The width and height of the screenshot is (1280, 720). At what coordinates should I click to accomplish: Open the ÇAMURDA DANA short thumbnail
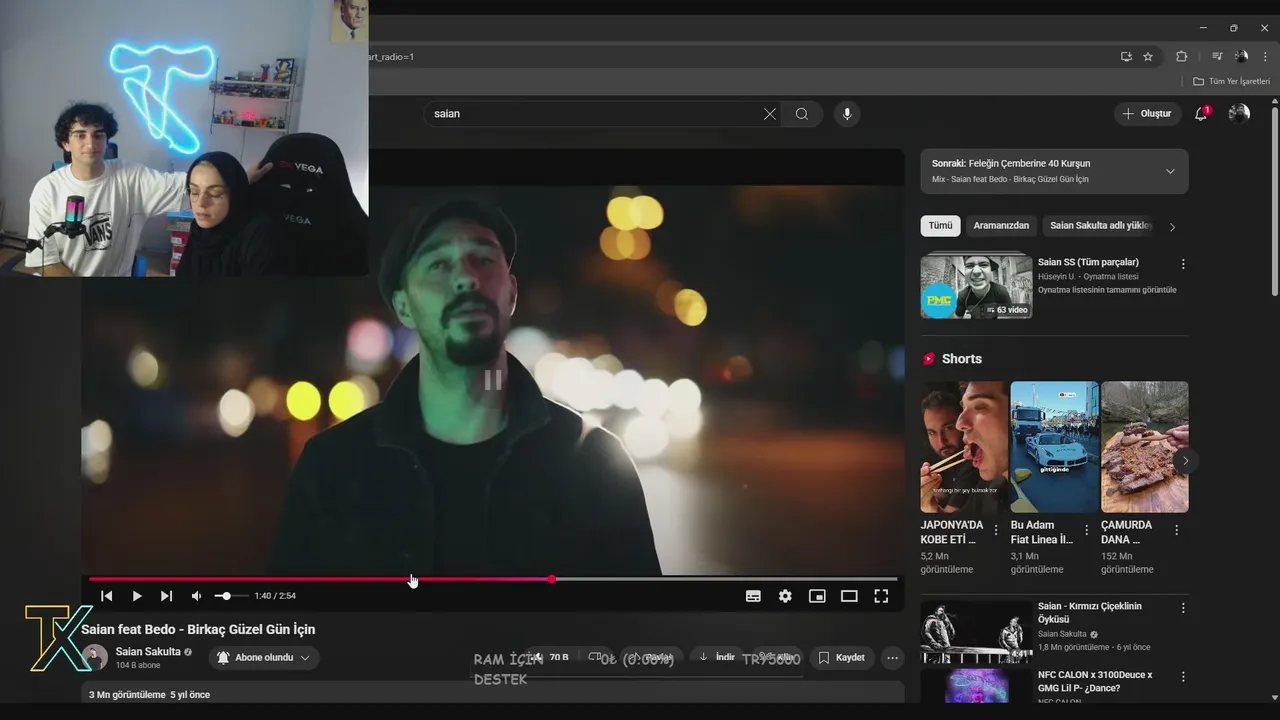tap(1145, 447)
